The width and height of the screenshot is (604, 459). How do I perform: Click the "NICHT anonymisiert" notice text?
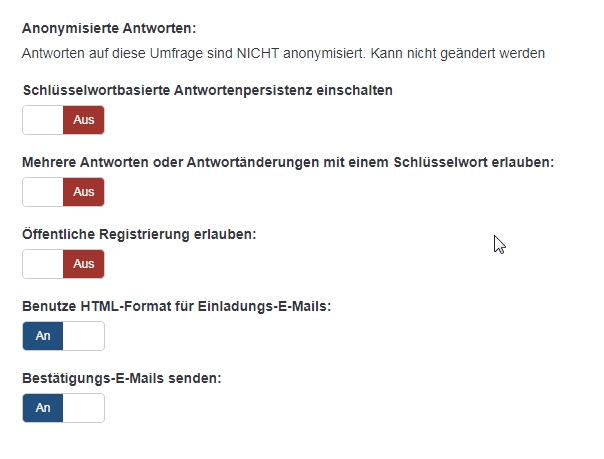(283, 53)
